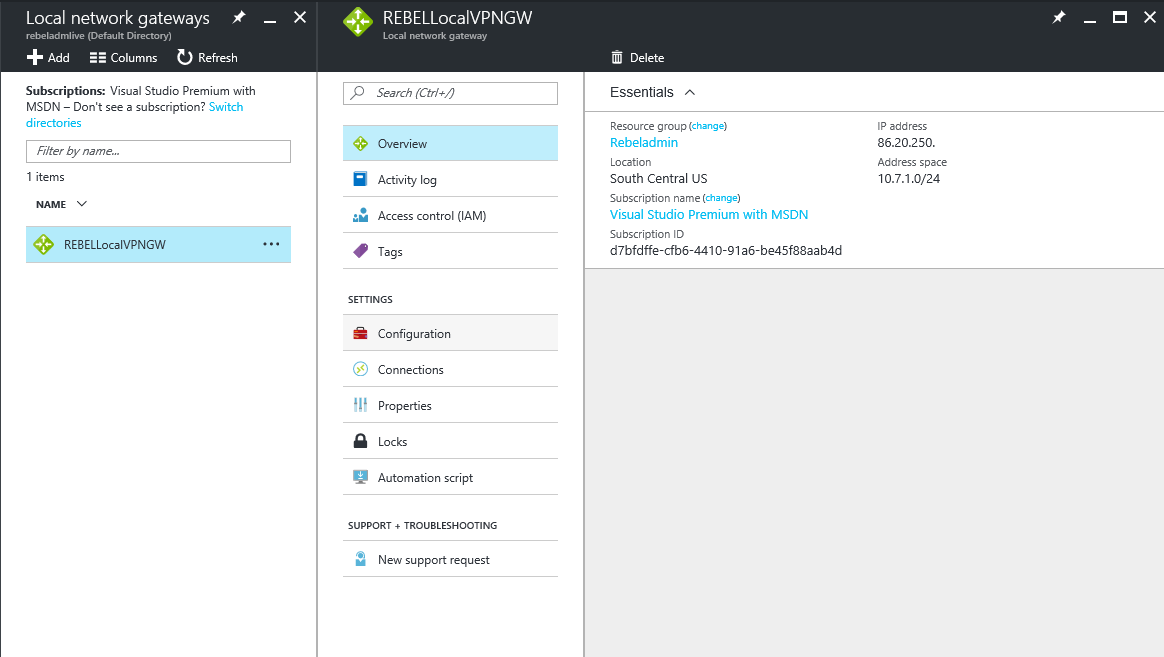Open the Locks settings item
The image size is (1164, 657).
[x=451, y=441]
